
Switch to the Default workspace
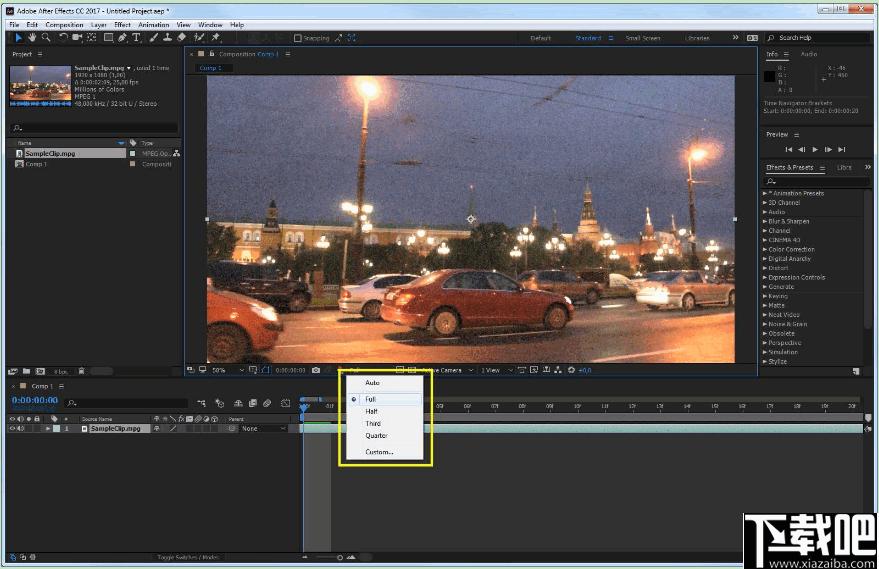click(x=540, y=38)
